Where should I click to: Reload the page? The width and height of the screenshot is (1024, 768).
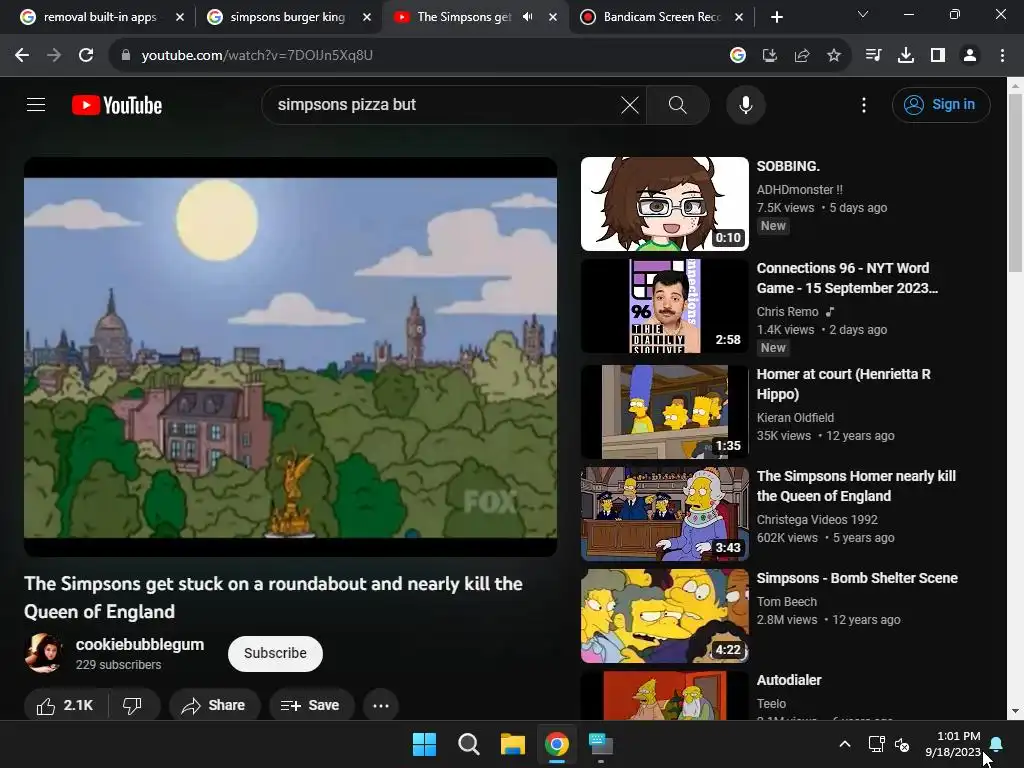[x=86, y=55]
